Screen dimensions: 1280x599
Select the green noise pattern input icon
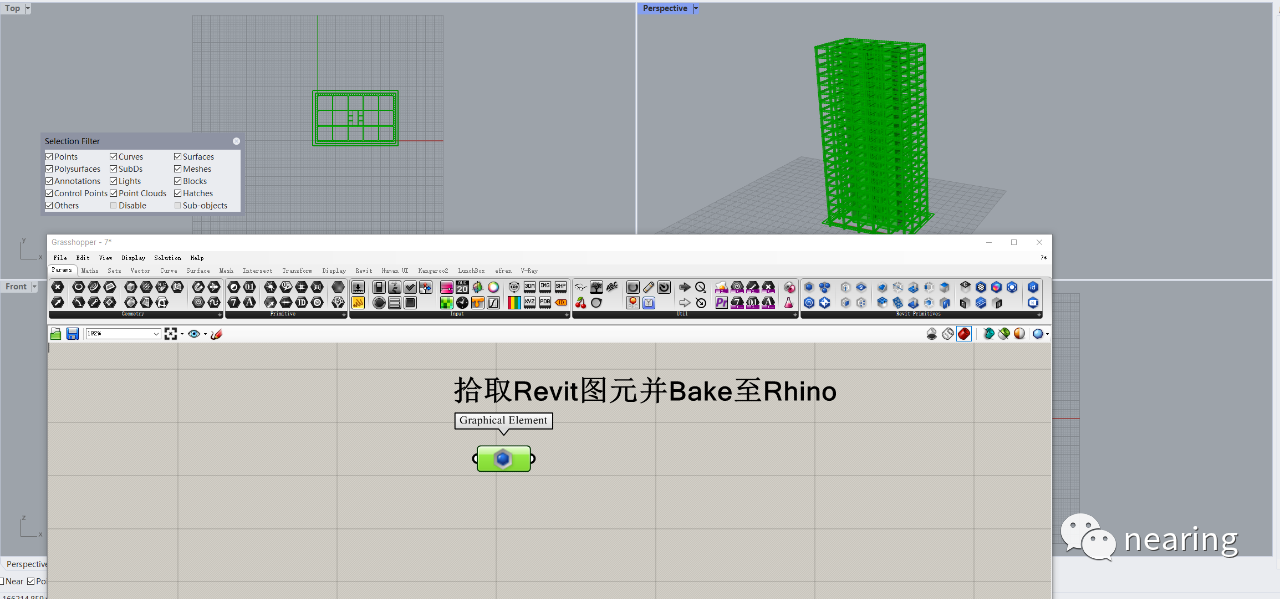coord(447,303)
